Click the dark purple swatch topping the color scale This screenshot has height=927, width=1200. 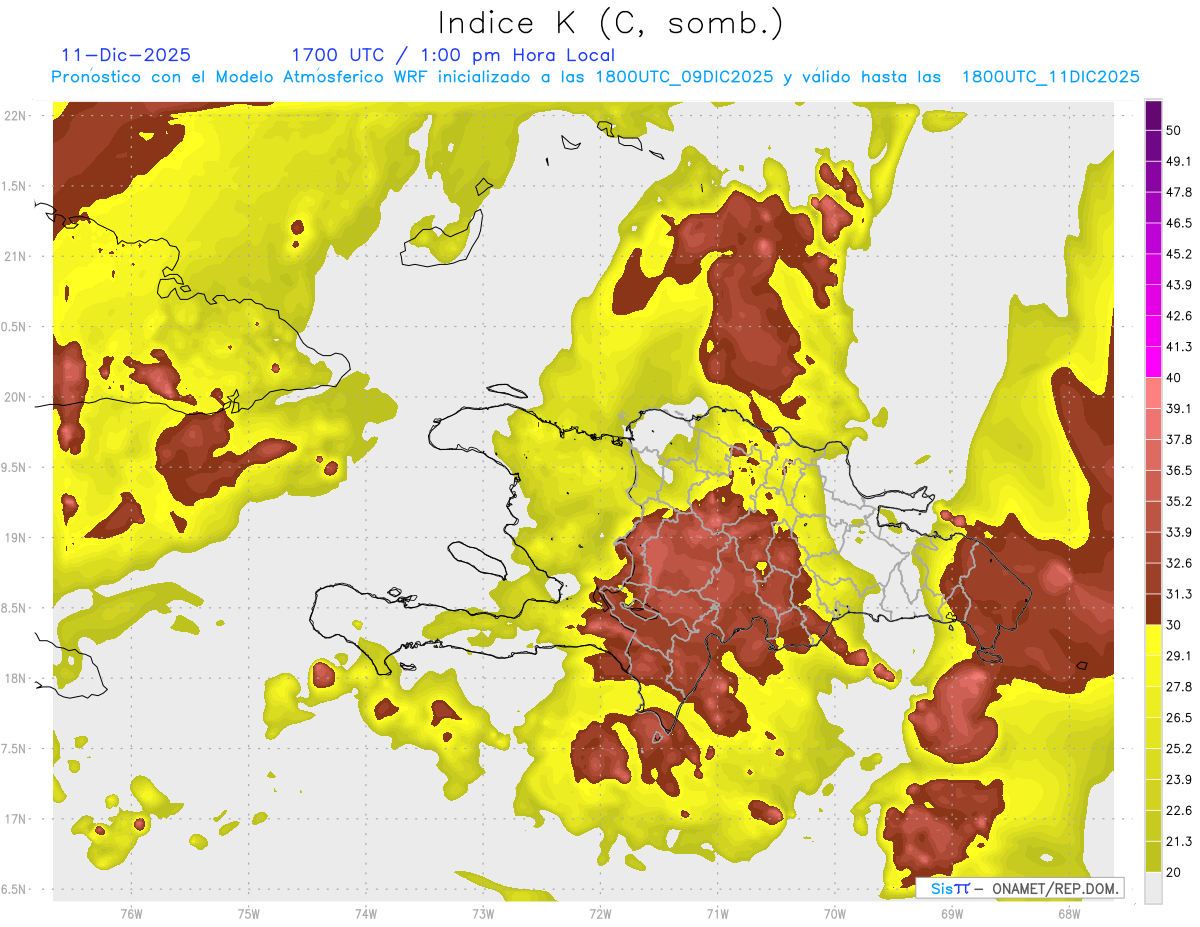(1153, 115)
